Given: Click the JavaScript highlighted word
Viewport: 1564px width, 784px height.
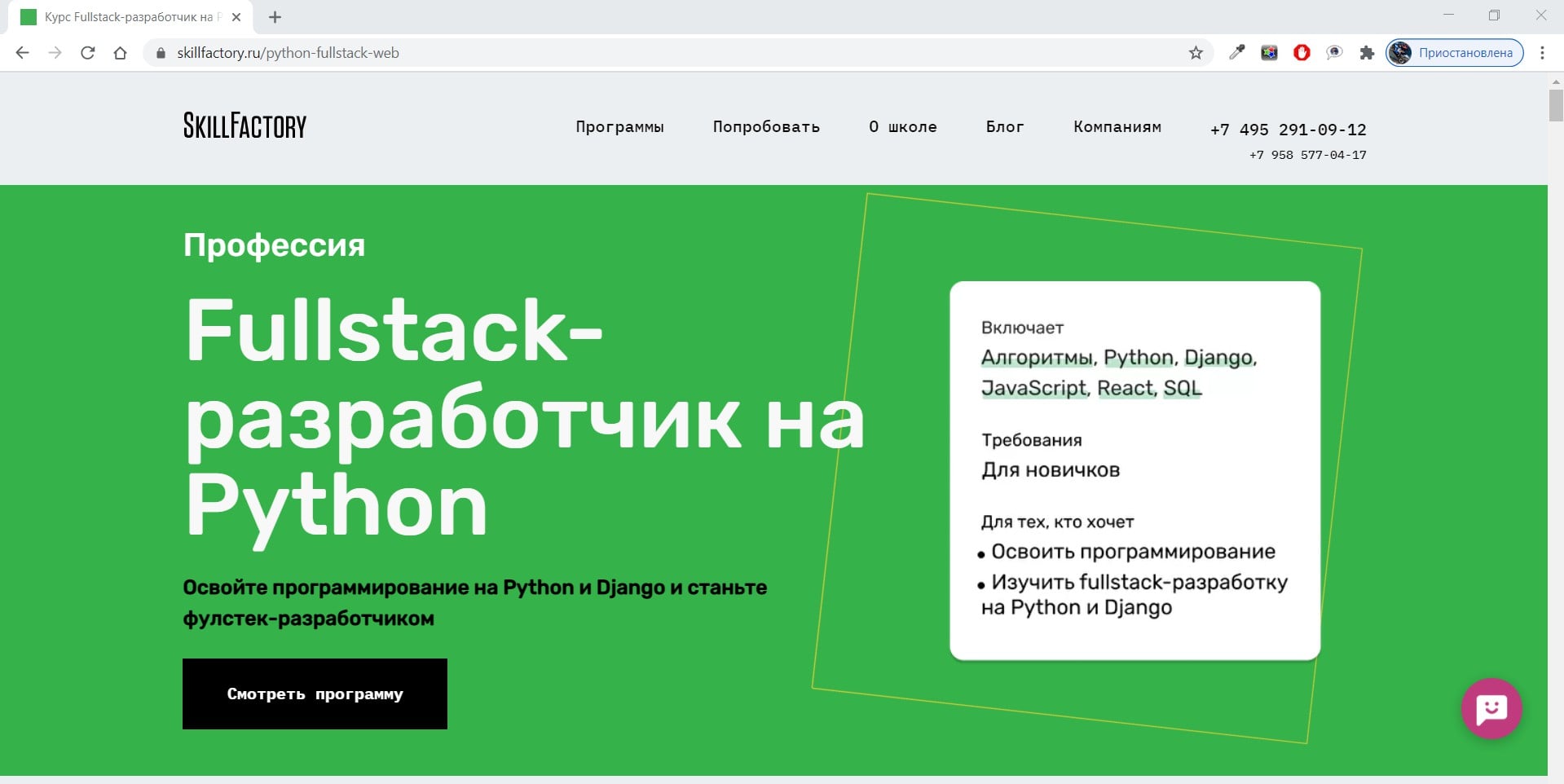Looking at the screenshot, I should point(1033,388).
